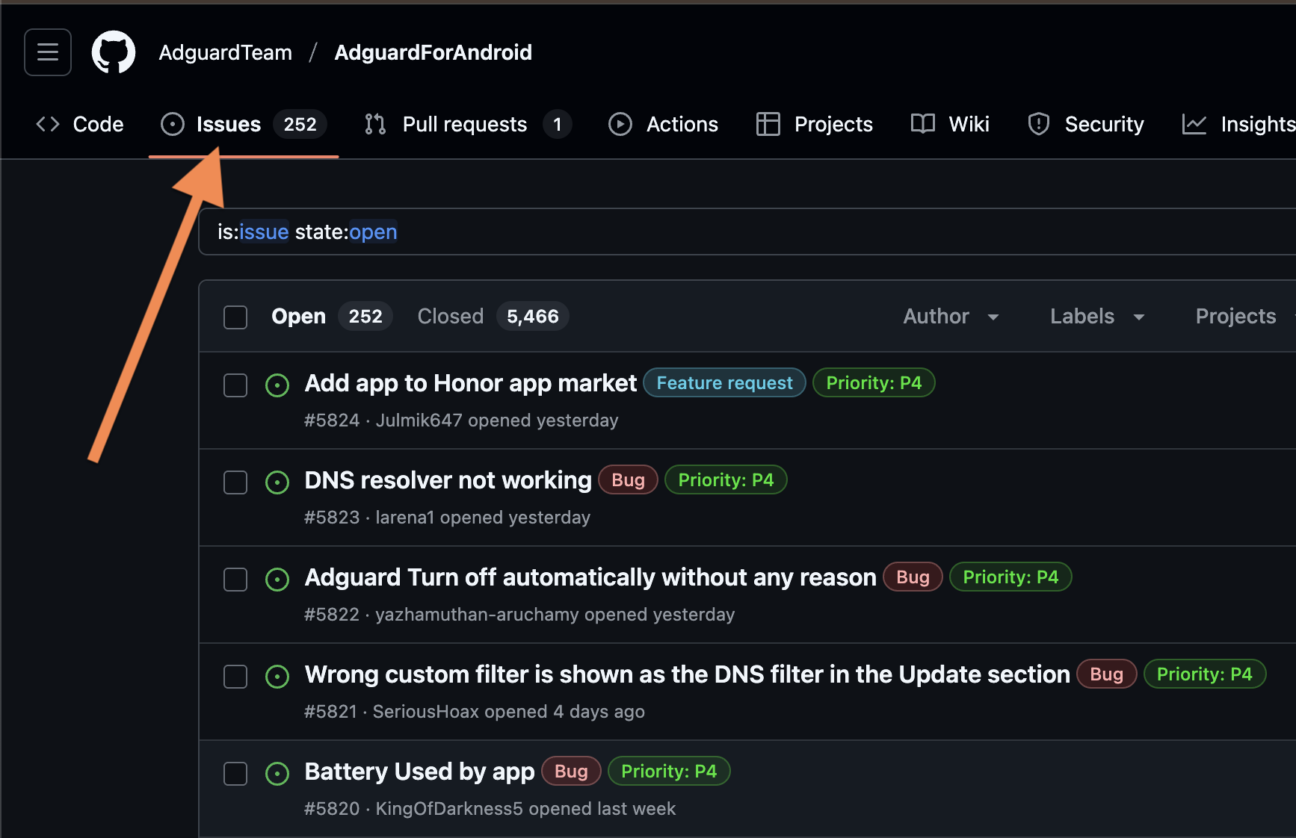This screenshot has width=1296, height=838.
Task: Open the AdguardTeam organization link
Action: 225,53
